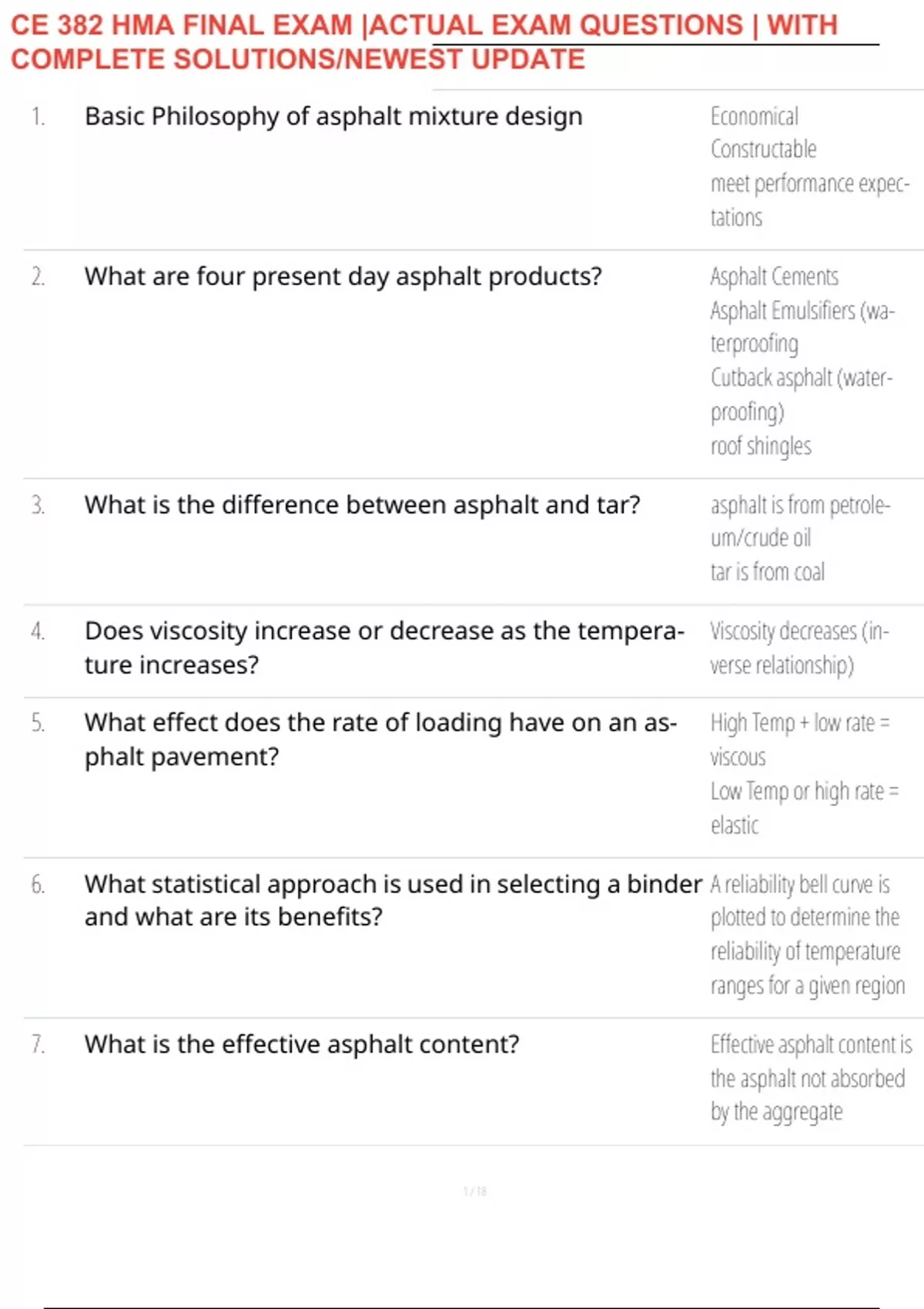924x1309 pixels.
Task: Click the number 3 list marker
Action: point(38,505)
